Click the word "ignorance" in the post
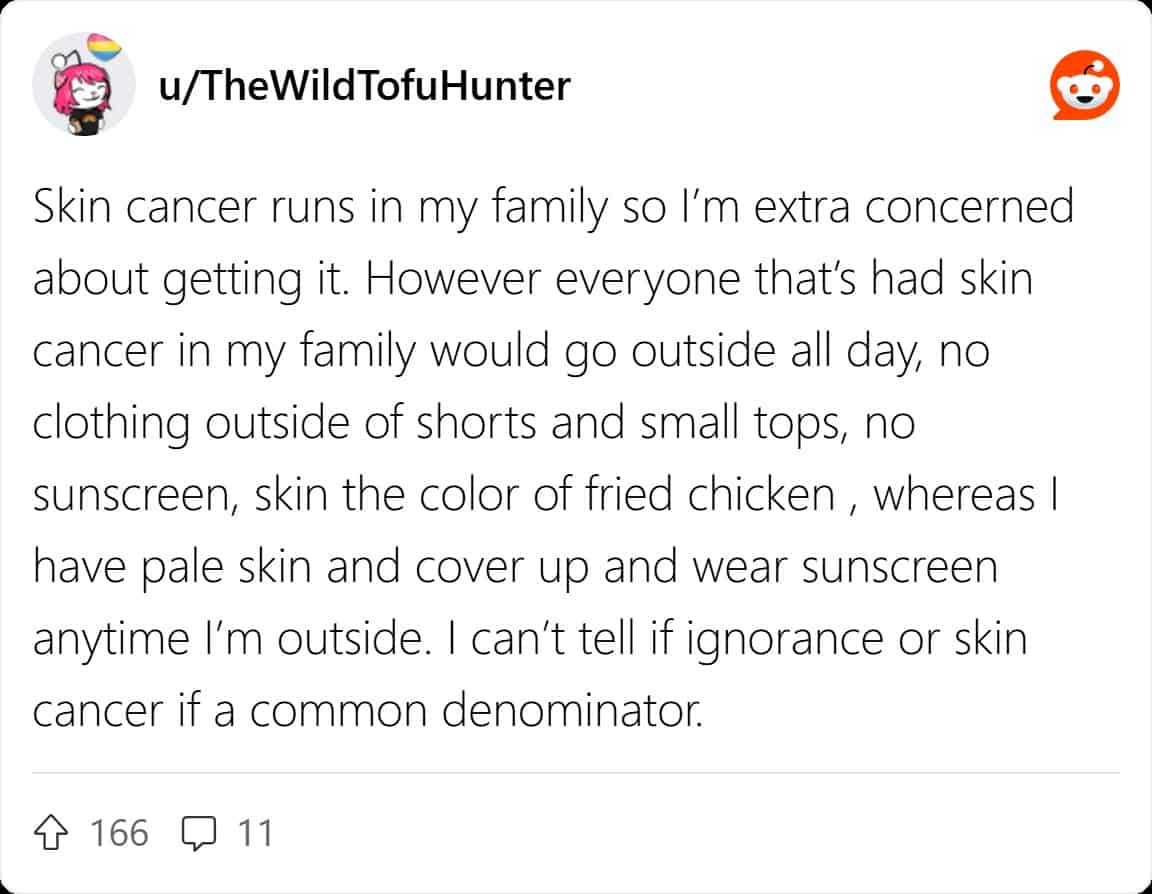The image size is (1152, 894). 784,640
